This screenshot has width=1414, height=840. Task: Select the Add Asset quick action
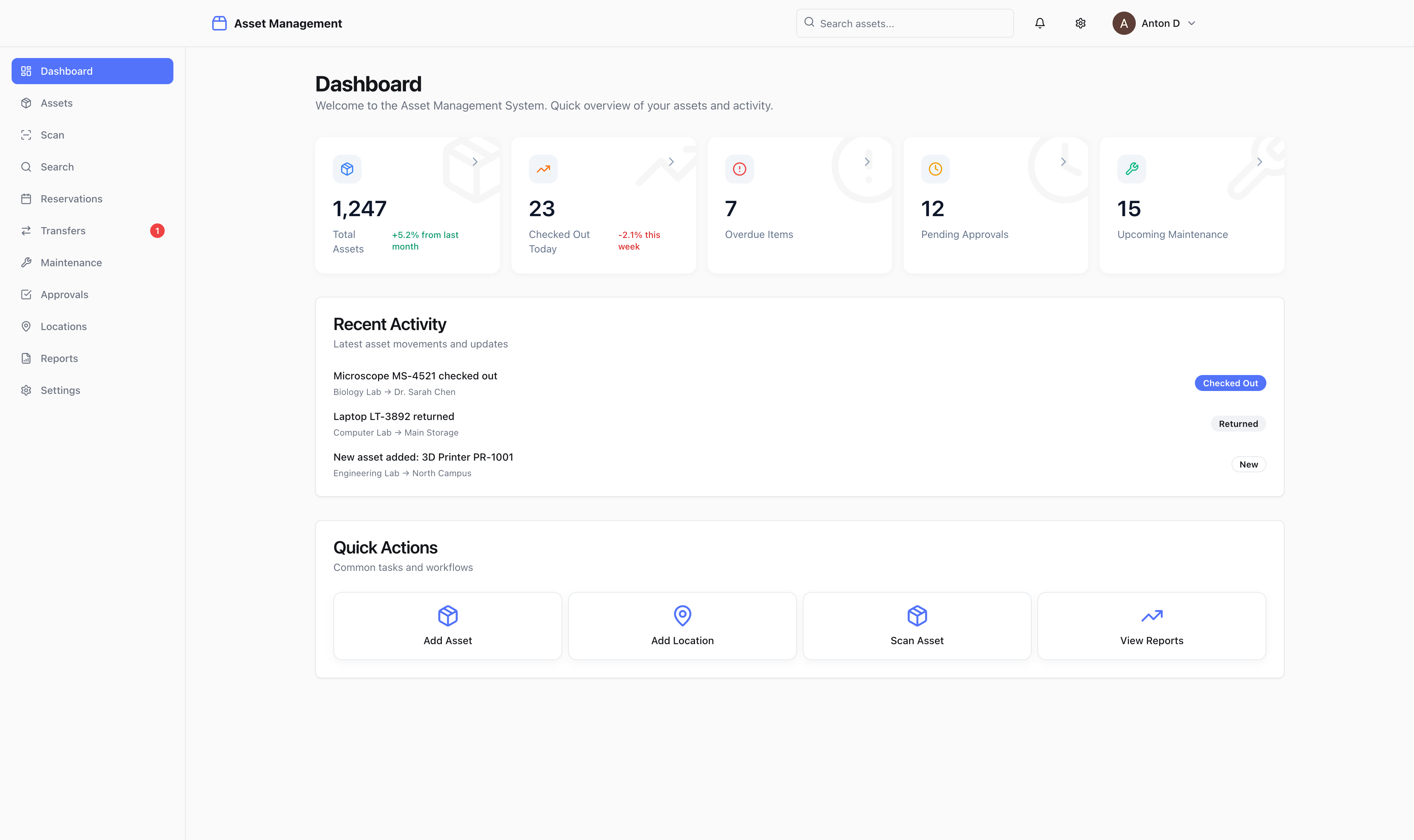pos(447,626)
